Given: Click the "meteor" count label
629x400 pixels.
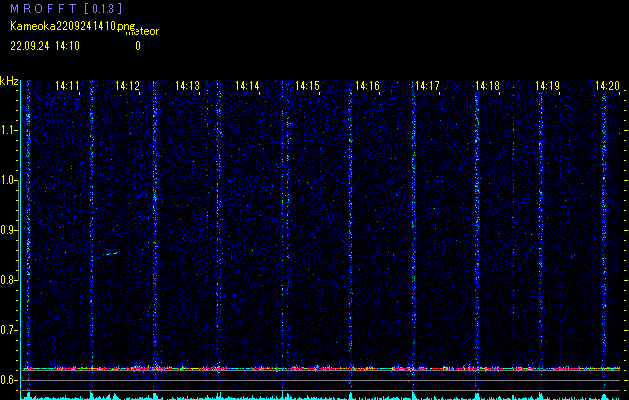Looking at the screenshot, I should coord(142,32).
